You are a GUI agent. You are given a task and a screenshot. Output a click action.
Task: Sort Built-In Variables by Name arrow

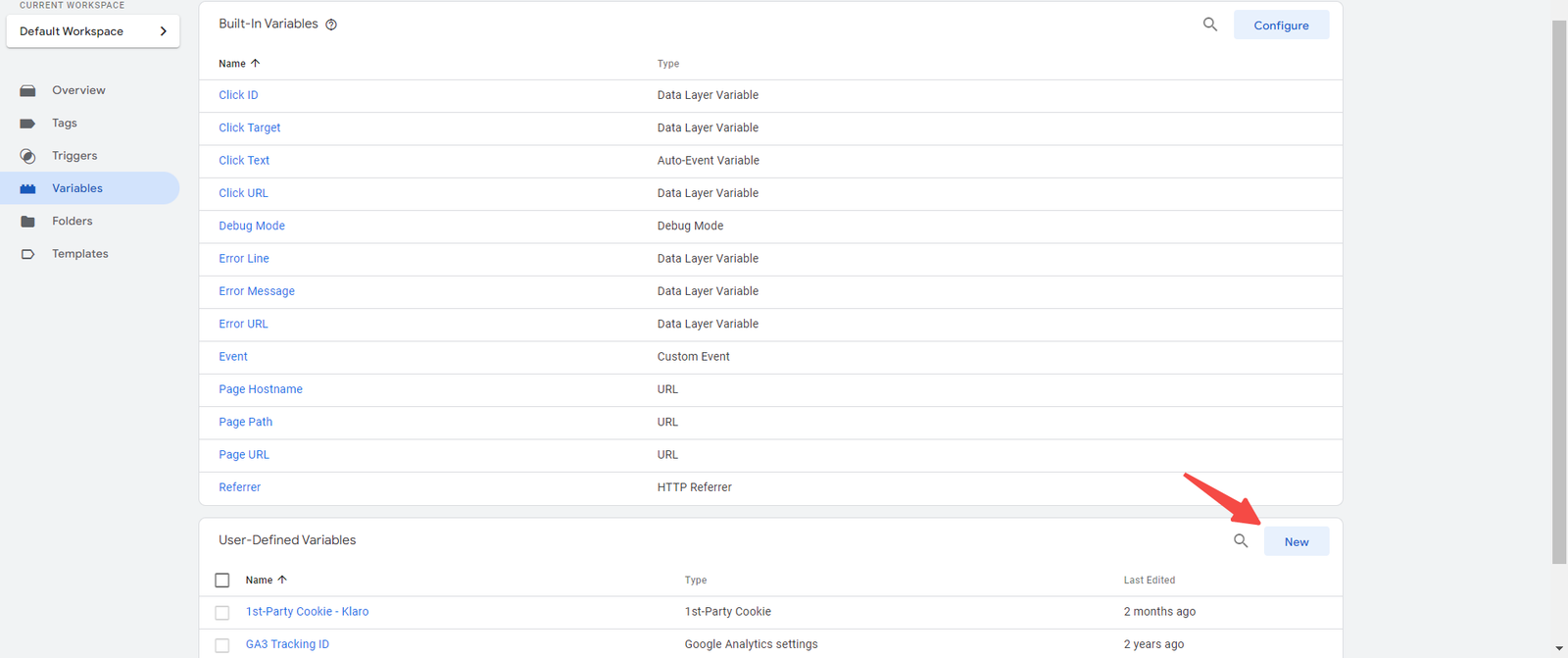[256, 64]
